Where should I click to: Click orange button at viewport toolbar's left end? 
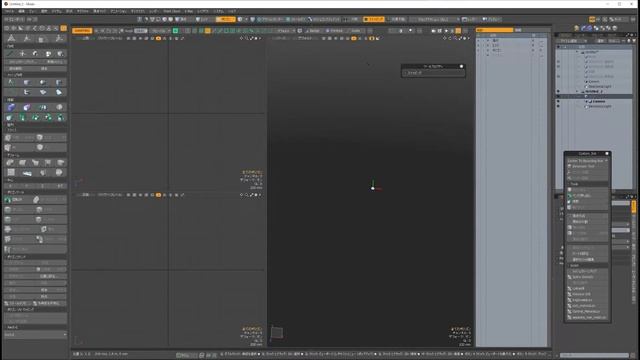click(82, 31)
